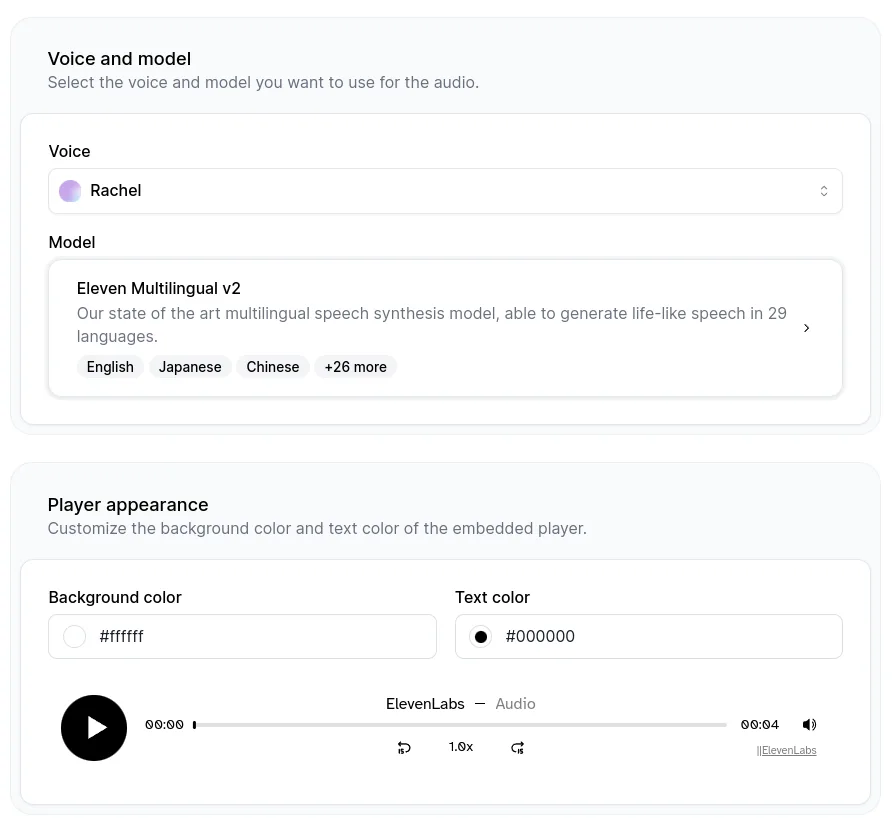The width and height of the screenshot is (892, 818).
Task: Open the ElevenLabs attribution link
Action: pyautogui.click(x=790, y=750)
